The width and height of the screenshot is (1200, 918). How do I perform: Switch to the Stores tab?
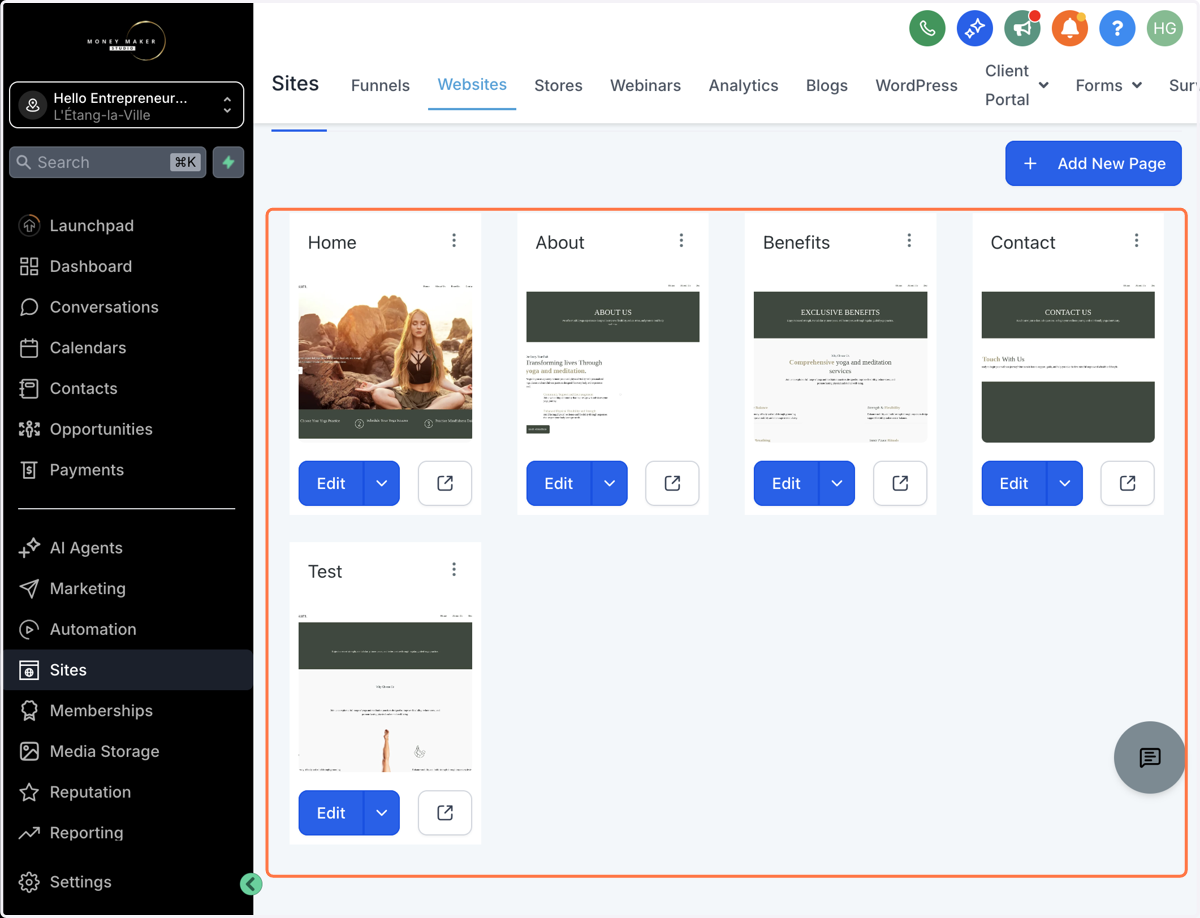pos(558,85)
